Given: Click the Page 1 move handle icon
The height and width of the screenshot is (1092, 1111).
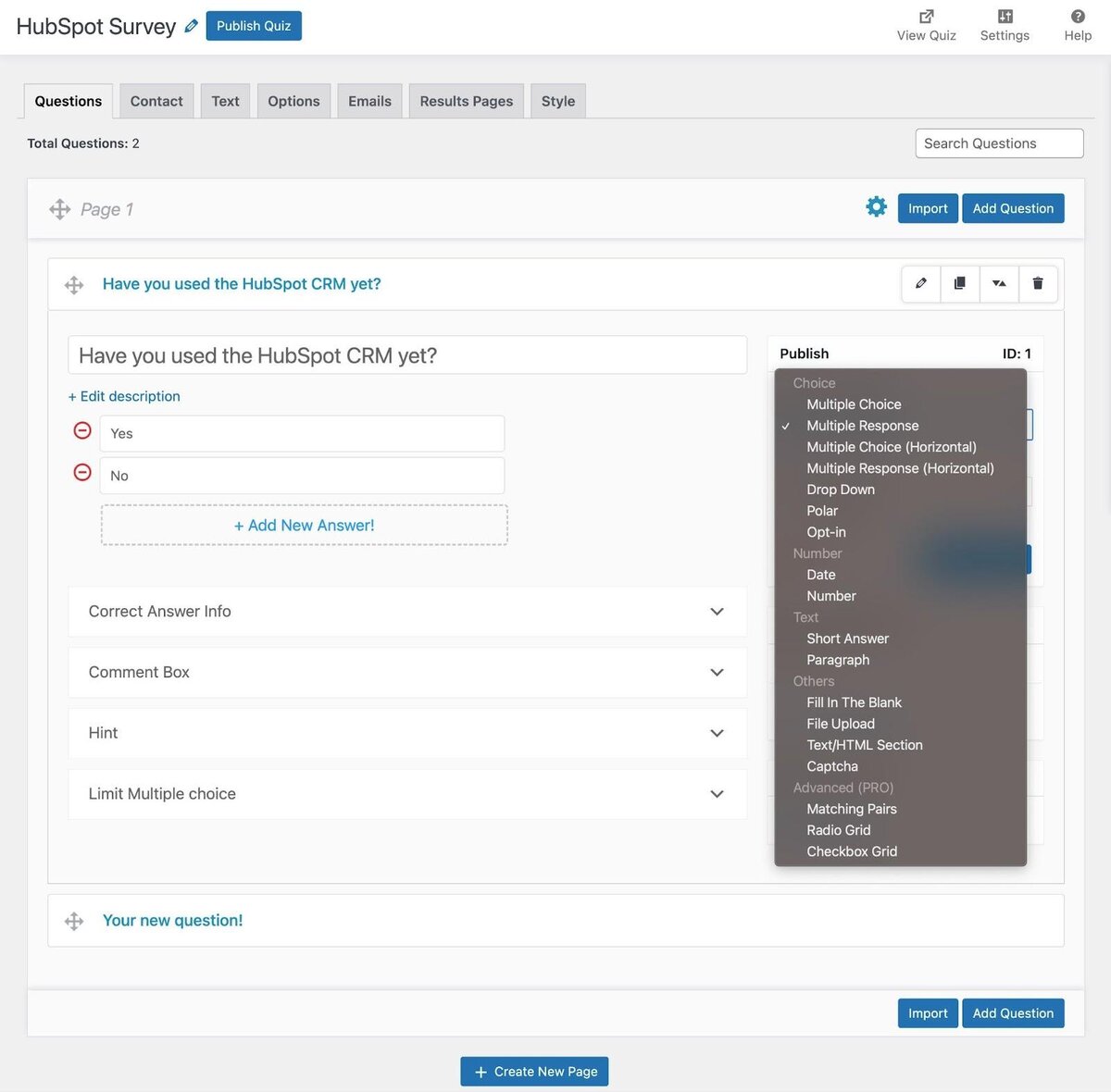Looking at the screenshot, I should (60, 209).
